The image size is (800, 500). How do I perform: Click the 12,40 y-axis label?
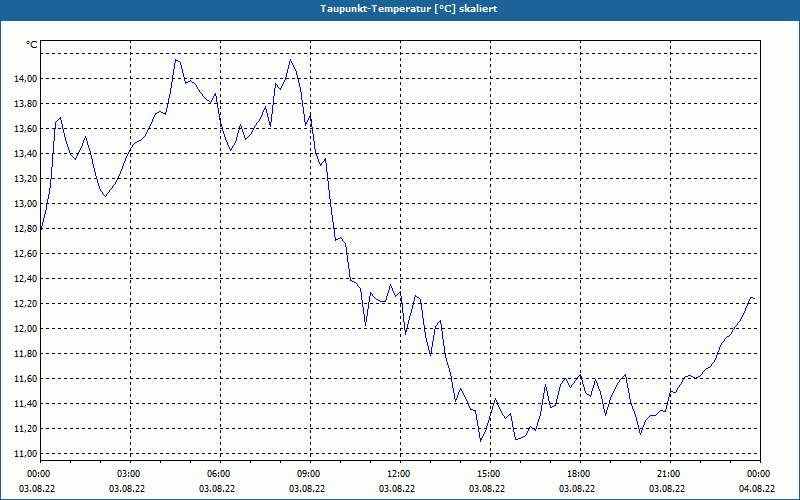[x=27, y=279]
